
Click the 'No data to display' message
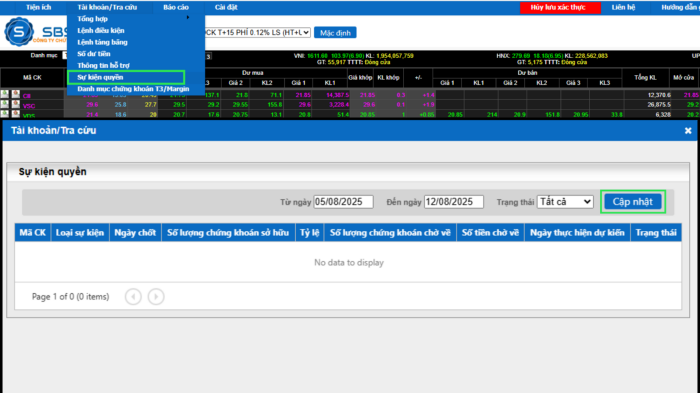pyautogui.click(x=349, y=263)
